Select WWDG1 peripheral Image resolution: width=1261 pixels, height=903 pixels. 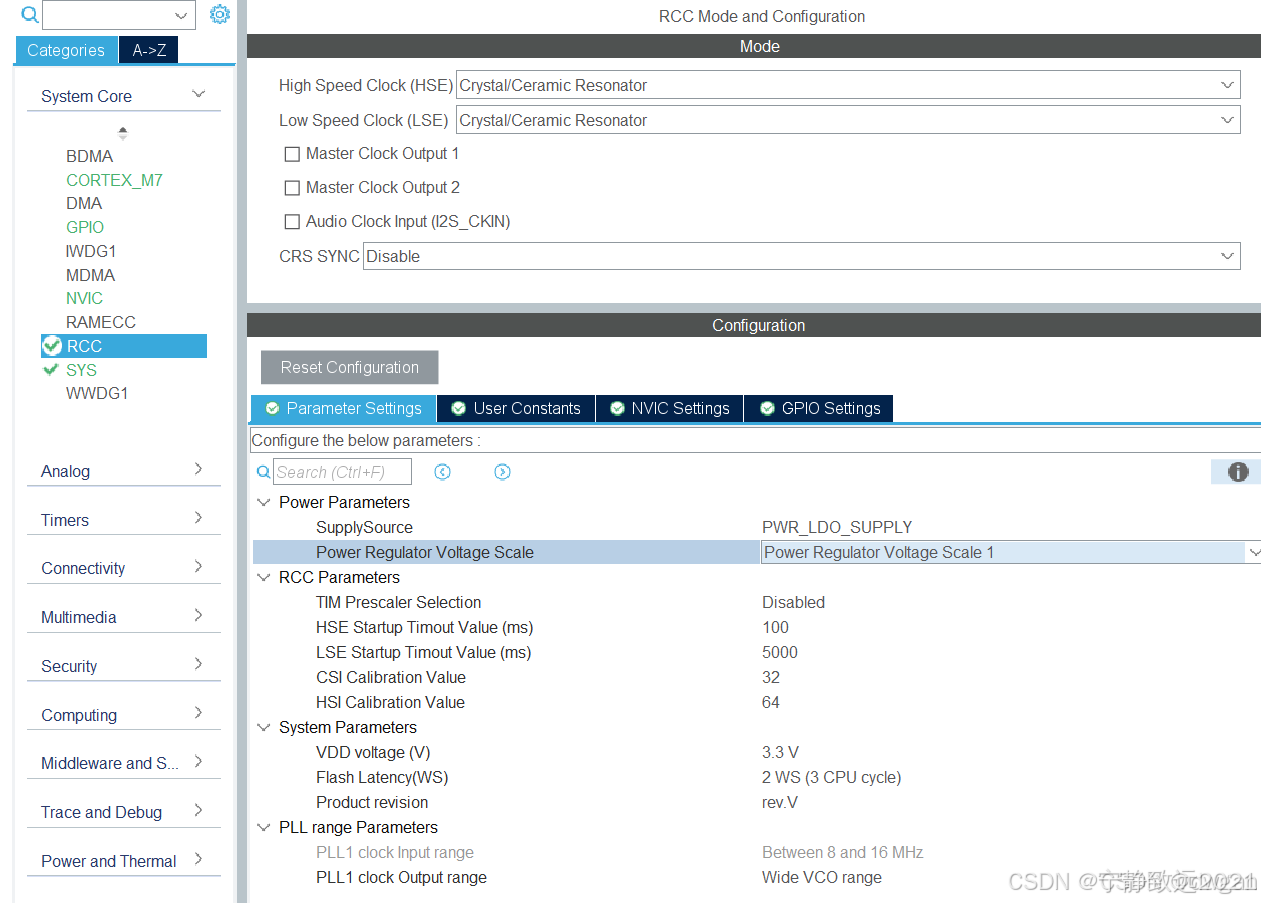tap(97, 393)
